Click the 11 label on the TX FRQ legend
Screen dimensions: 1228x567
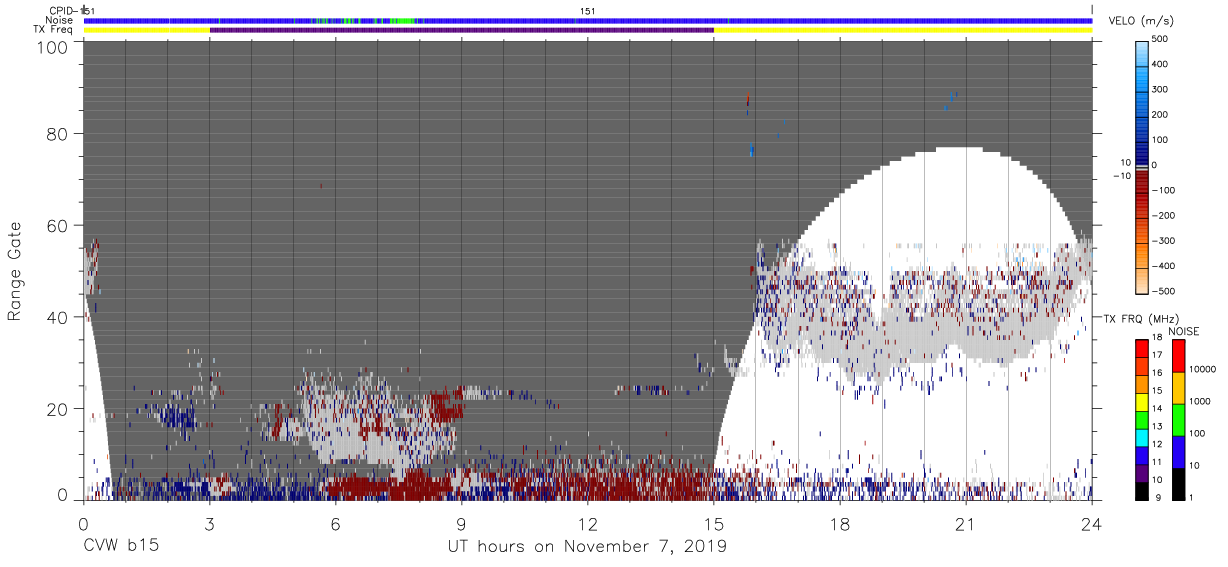(1157, 461)
